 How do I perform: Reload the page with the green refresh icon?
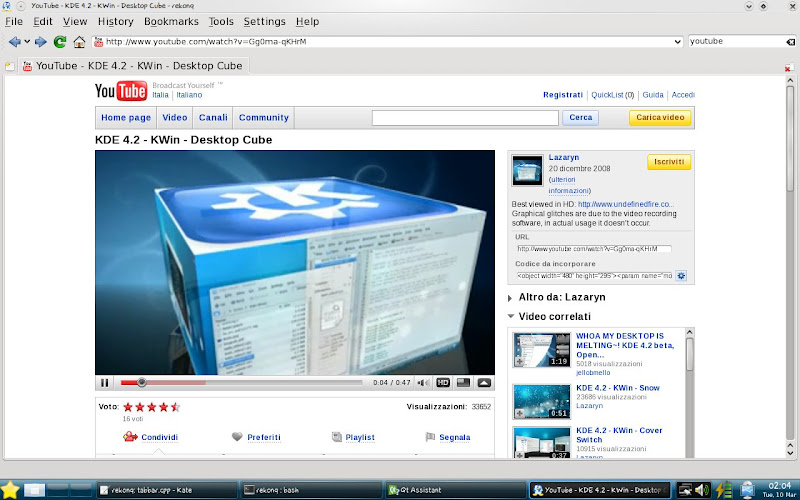click(60, 42)
